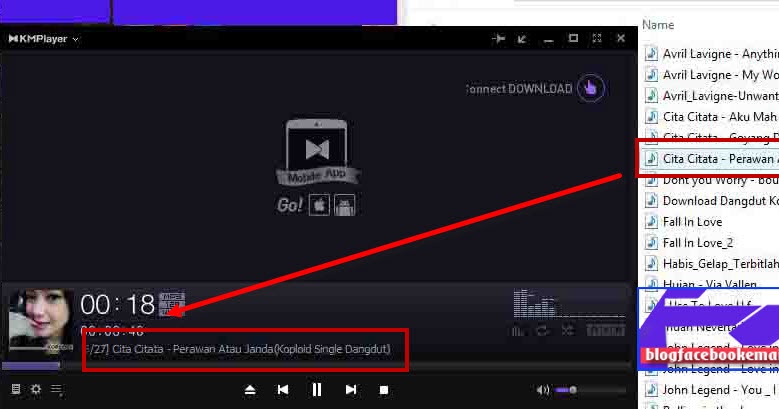
Task: Click the music icon beside Avril_Lavigne-Unwant
Action: (651, 96)
